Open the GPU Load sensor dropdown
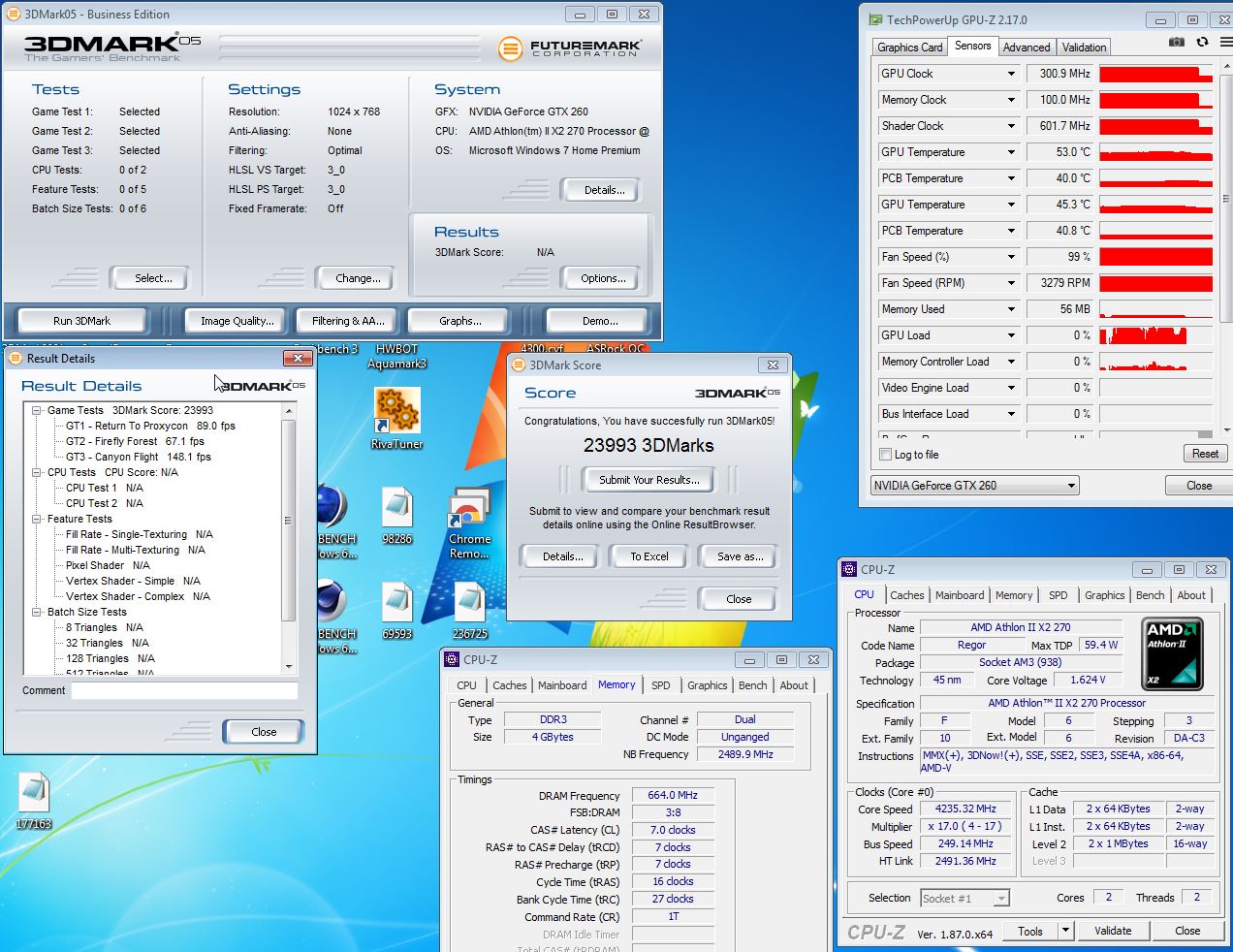The width and height of the screenshot is (1233, 952). tap(1011, 335)
